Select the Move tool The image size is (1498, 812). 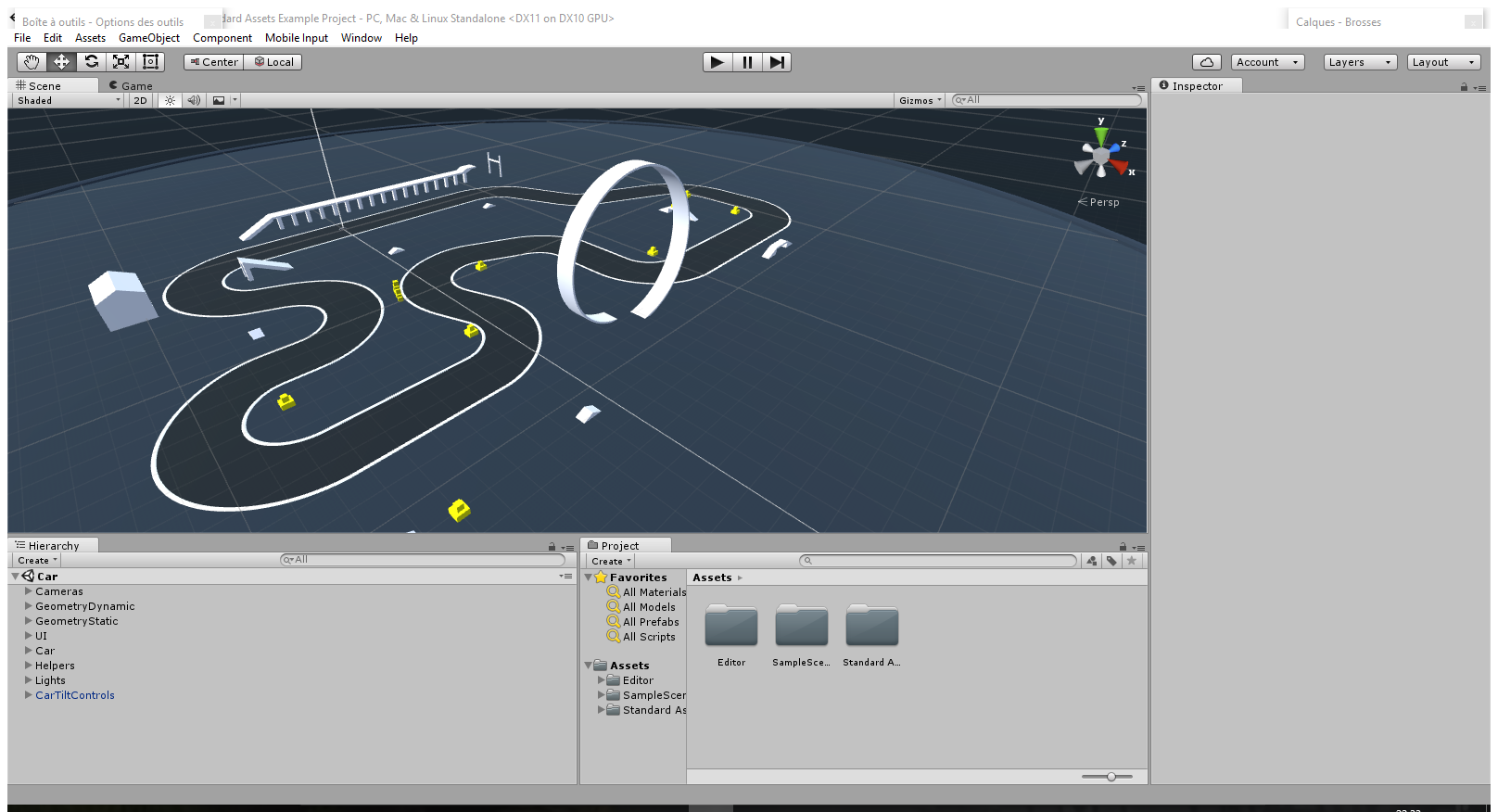[61, 62]
